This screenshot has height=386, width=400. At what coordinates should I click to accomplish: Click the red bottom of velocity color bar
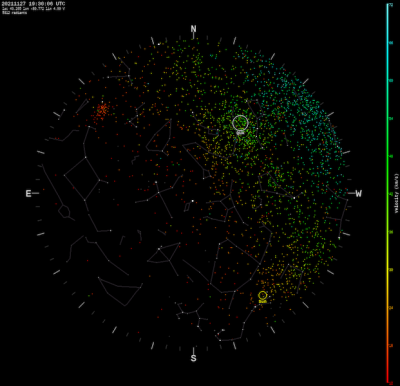pyautogui.click(x=388, y=380)
